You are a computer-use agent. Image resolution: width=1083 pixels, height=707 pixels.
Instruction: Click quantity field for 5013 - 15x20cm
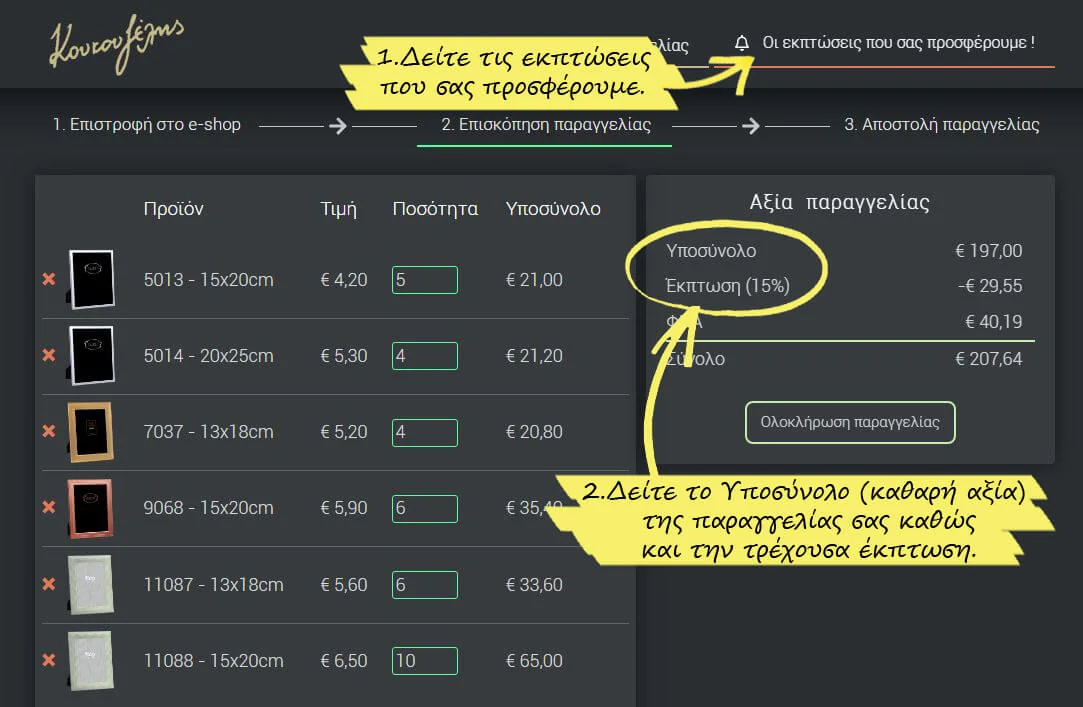click(x=424, y=280)
